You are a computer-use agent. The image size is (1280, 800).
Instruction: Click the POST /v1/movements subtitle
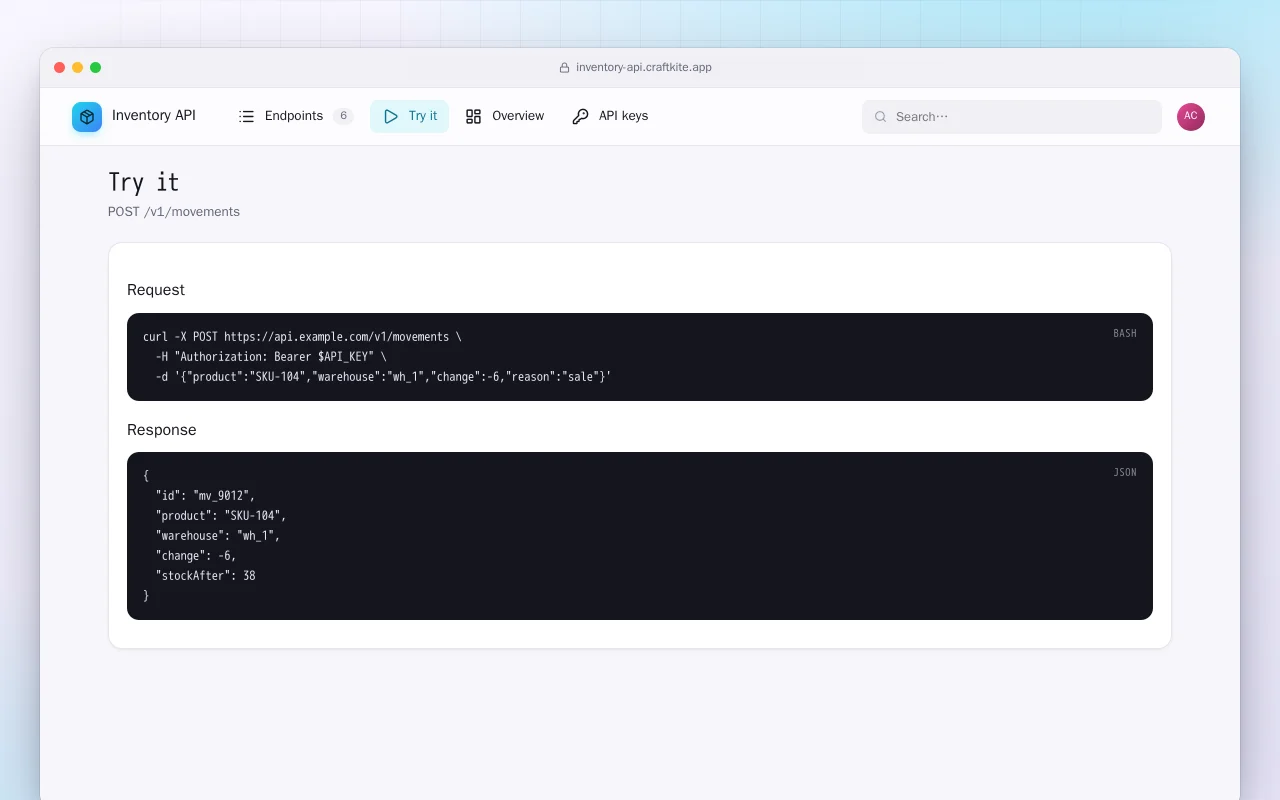(174, 212)
